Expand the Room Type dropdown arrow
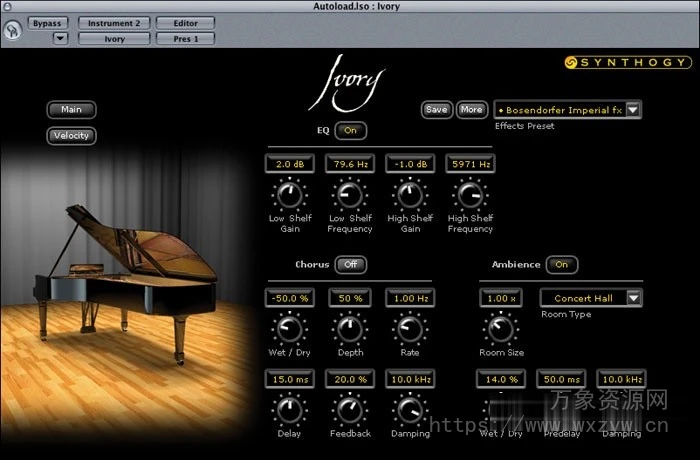 pos(634,298)
